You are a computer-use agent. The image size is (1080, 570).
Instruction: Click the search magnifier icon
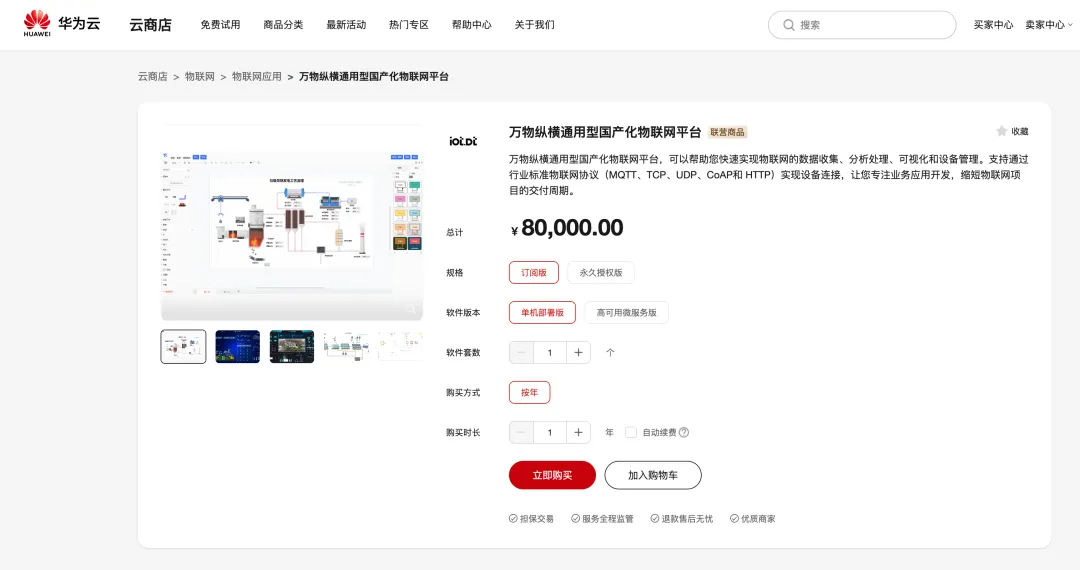click(789, 25)
